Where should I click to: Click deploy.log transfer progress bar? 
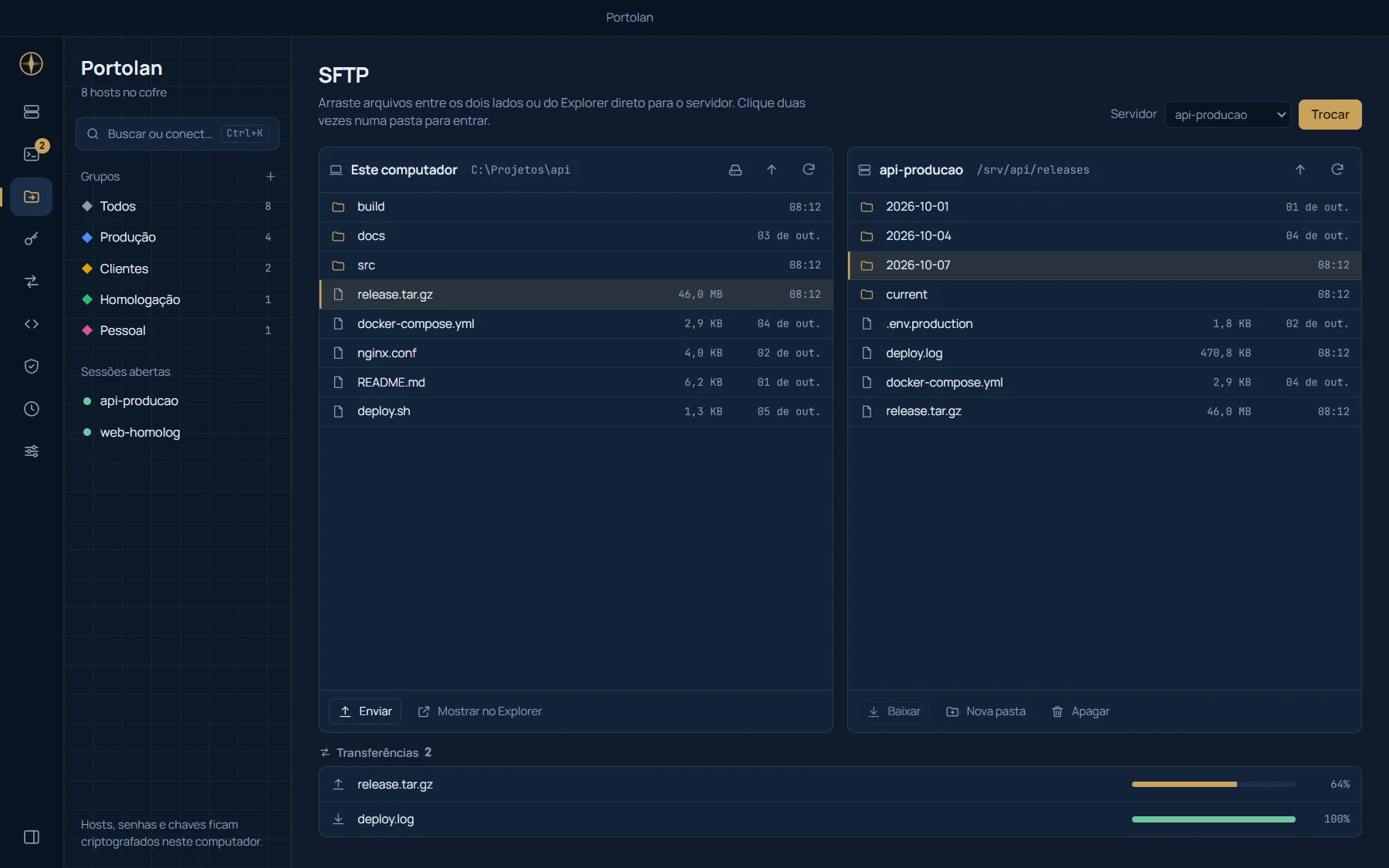[1214, 819]
